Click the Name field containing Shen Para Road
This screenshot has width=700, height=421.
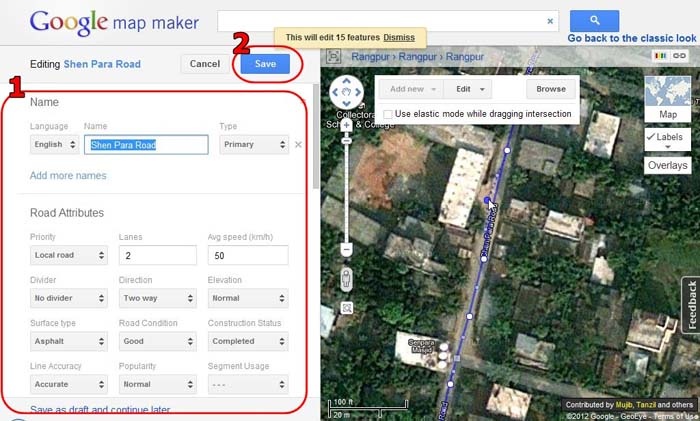click(146, 145)
